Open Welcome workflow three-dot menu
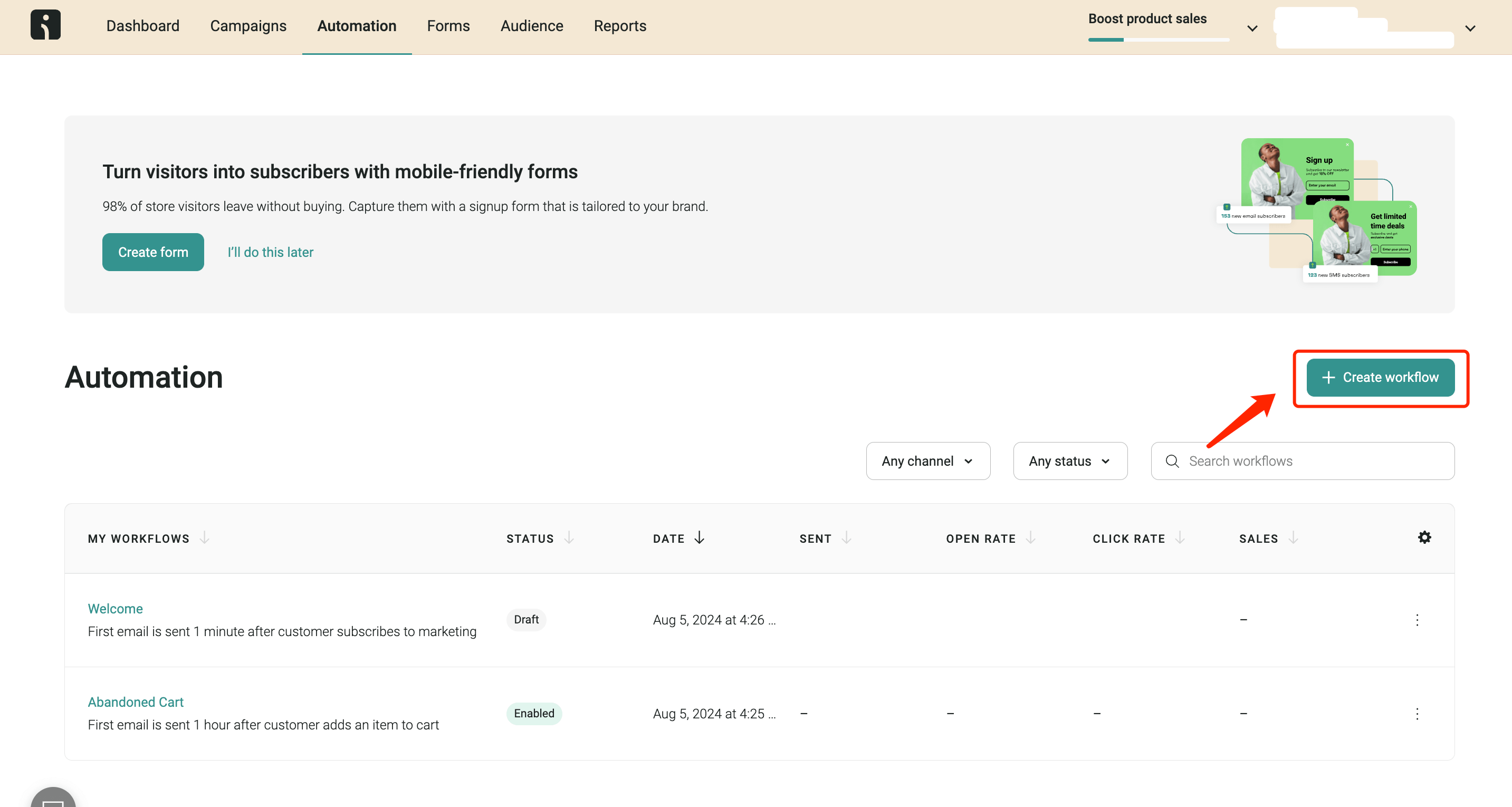Viewport: 1512px width, 807px height. [1417, 620]
